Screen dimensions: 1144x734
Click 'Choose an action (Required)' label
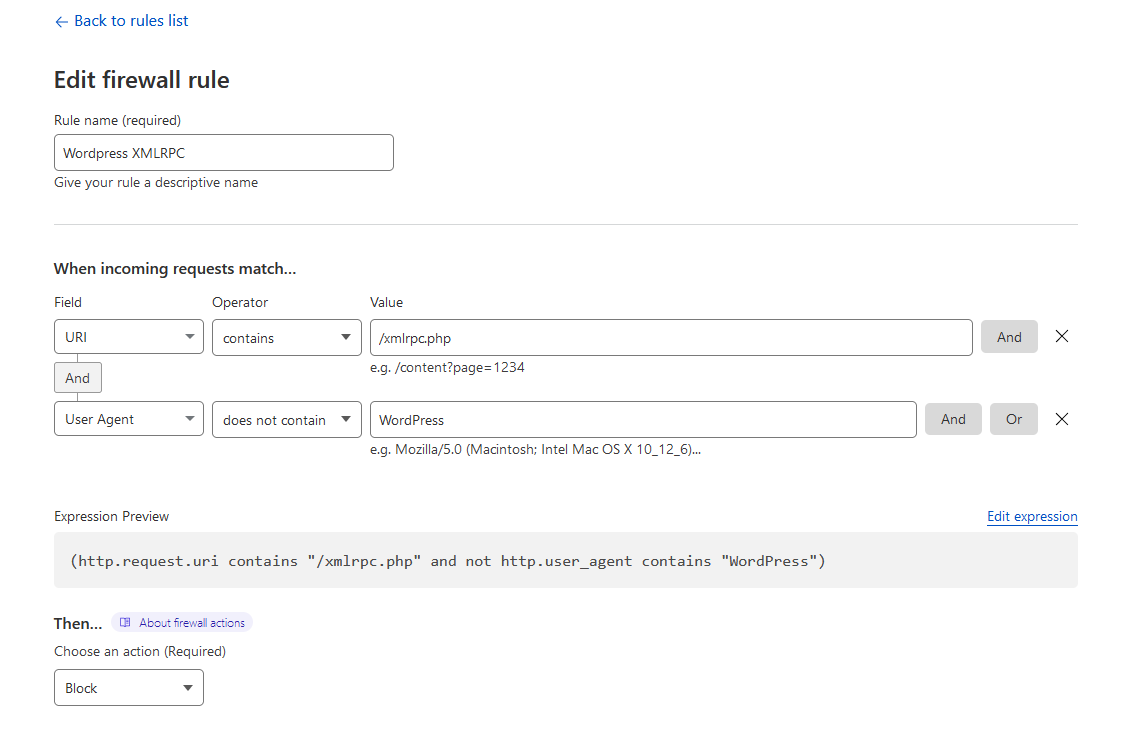point(140,652)
